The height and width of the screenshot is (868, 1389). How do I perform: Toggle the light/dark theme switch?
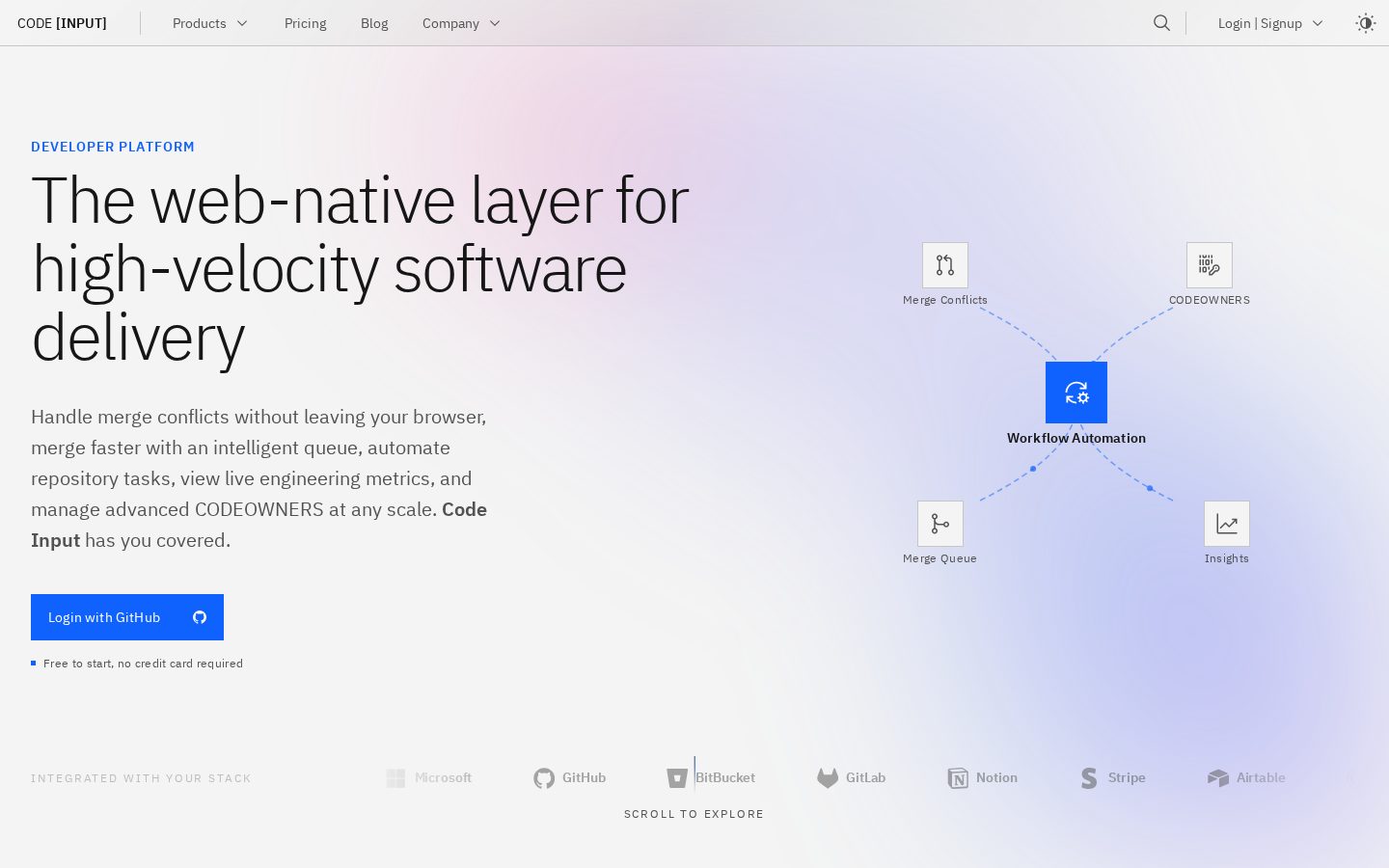tap(1365, 23)
